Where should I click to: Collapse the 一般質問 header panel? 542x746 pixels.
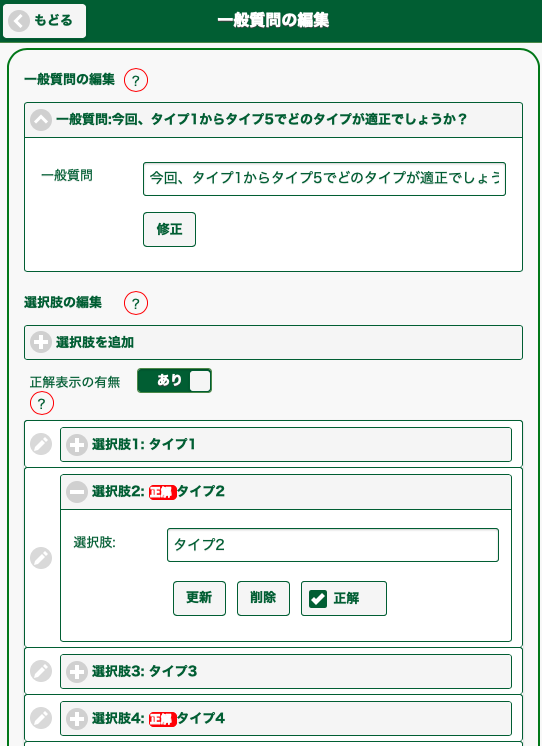[x=273, y=120]
